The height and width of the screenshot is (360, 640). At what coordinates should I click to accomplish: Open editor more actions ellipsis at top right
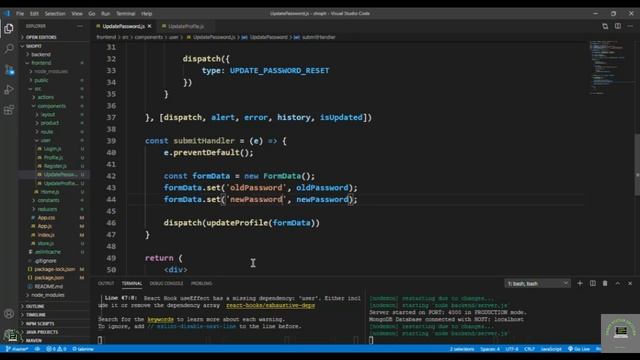pyautogui.click(x=630, y=26)
